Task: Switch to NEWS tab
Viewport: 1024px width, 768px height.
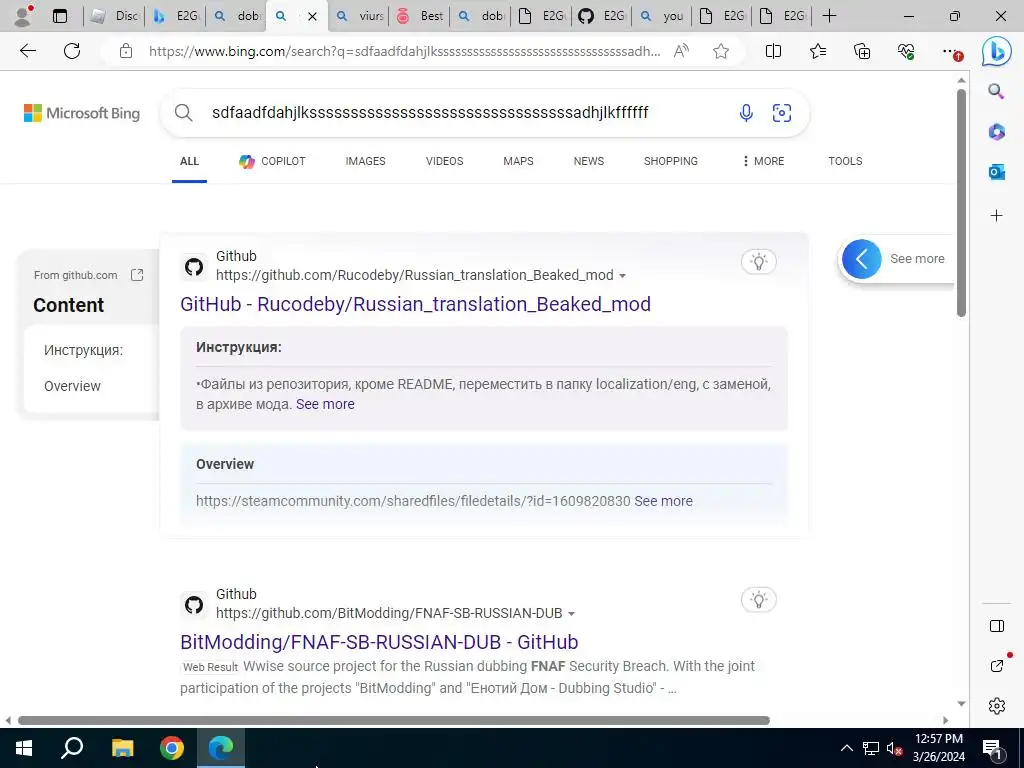Action: tap(588, 161)
